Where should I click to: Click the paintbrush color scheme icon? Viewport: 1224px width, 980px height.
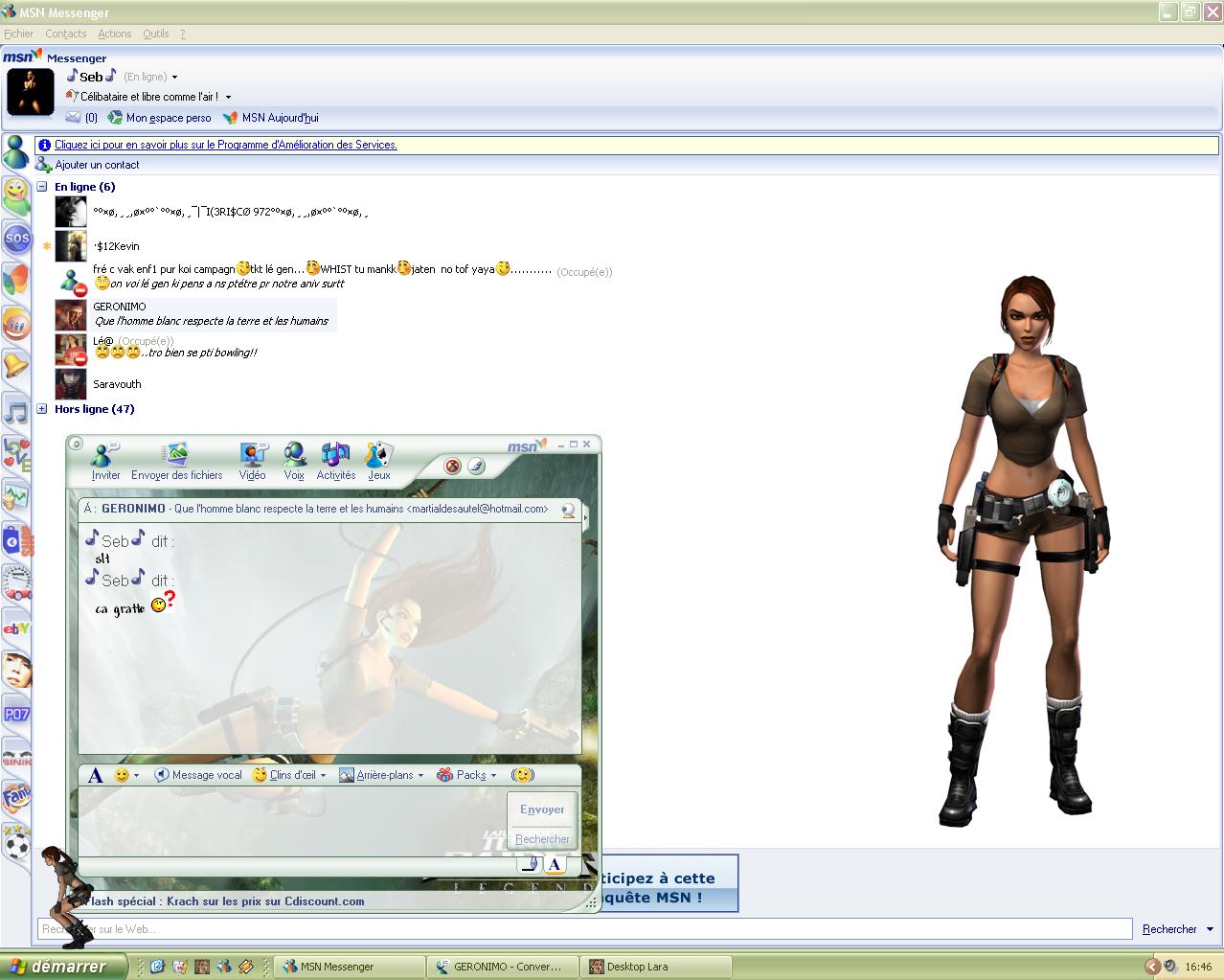(x=476, y=467)
